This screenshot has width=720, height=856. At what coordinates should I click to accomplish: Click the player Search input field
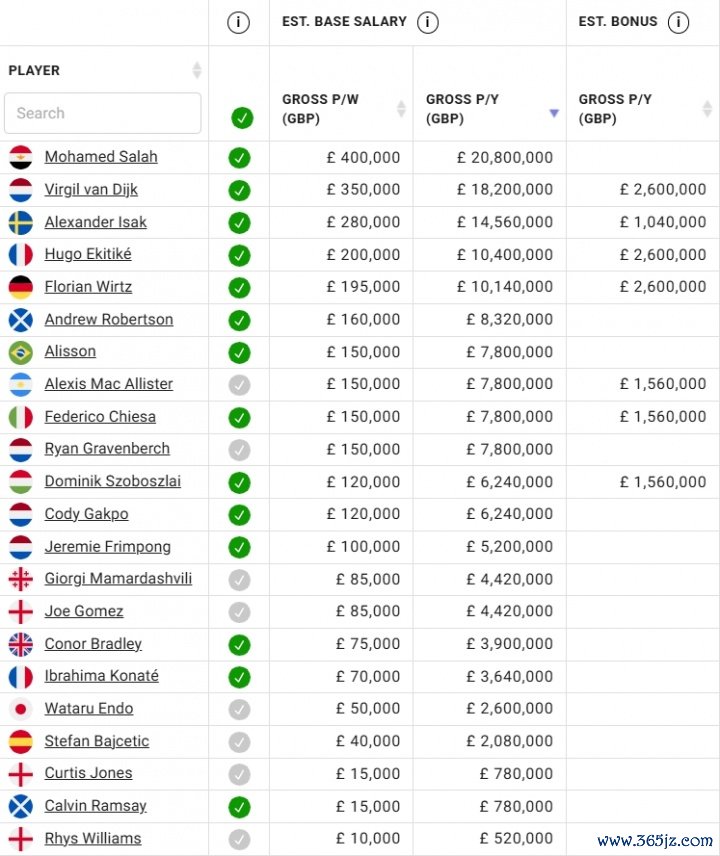coord(103,113)
